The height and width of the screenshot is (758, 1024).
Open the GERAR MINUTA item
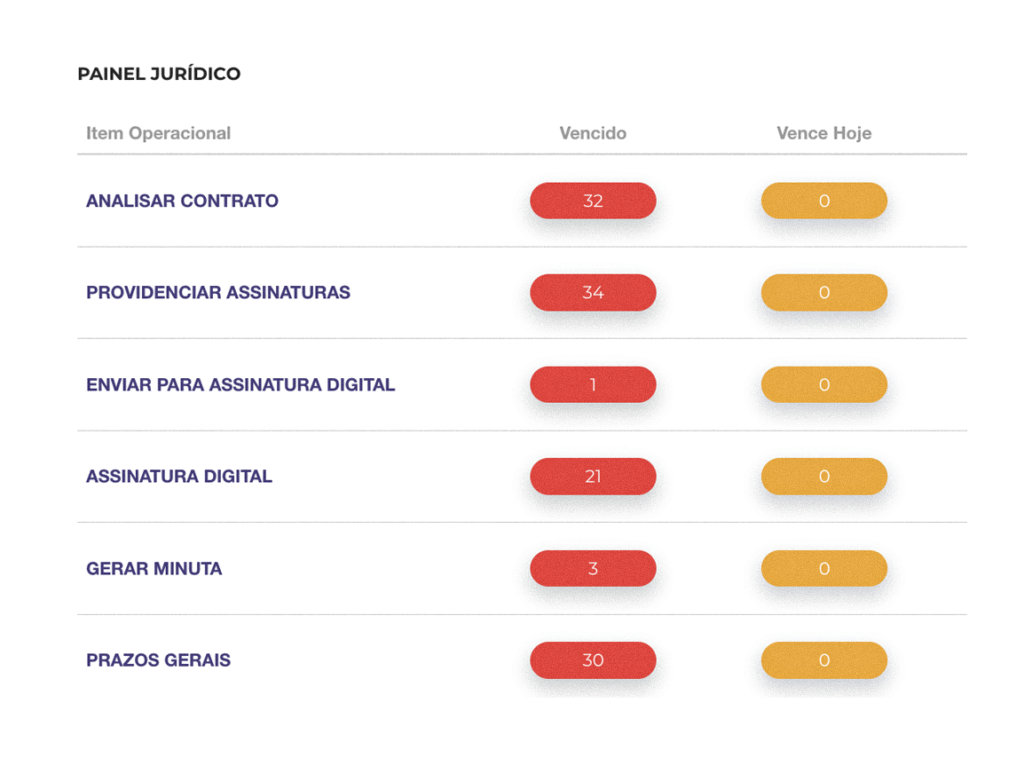154,569
